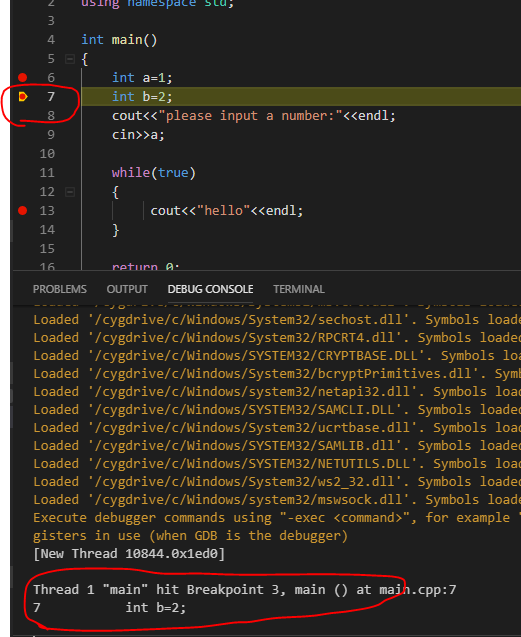Click the sechost.dll loaded console line
This screenshot has height=637, width=521.
(277, 320)
